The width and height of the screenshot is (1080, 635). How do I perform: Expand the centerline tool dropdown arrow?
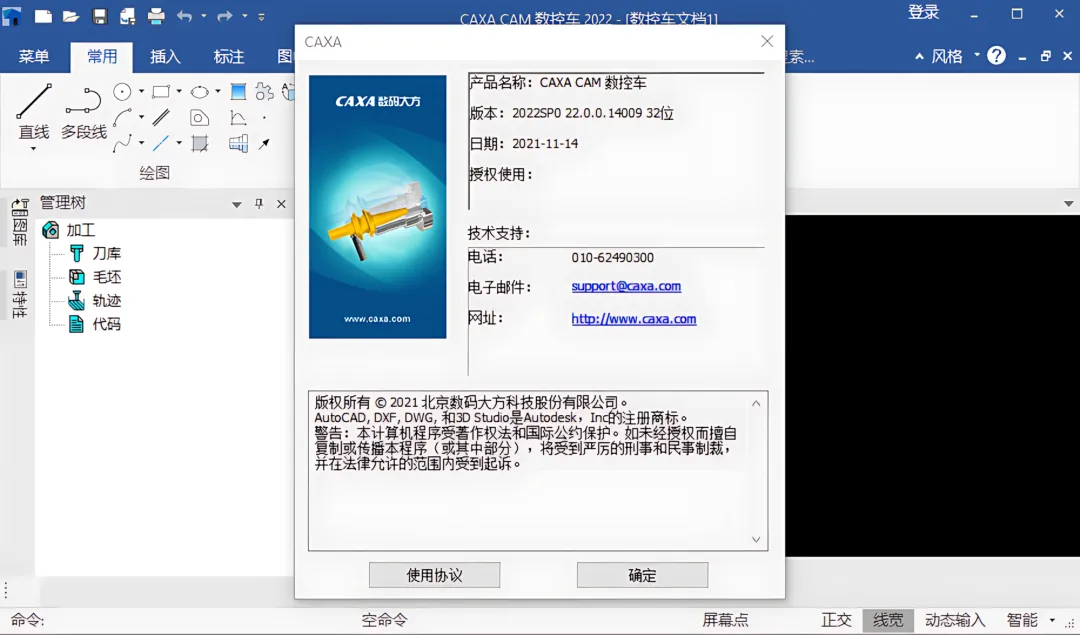click(179, 143)
